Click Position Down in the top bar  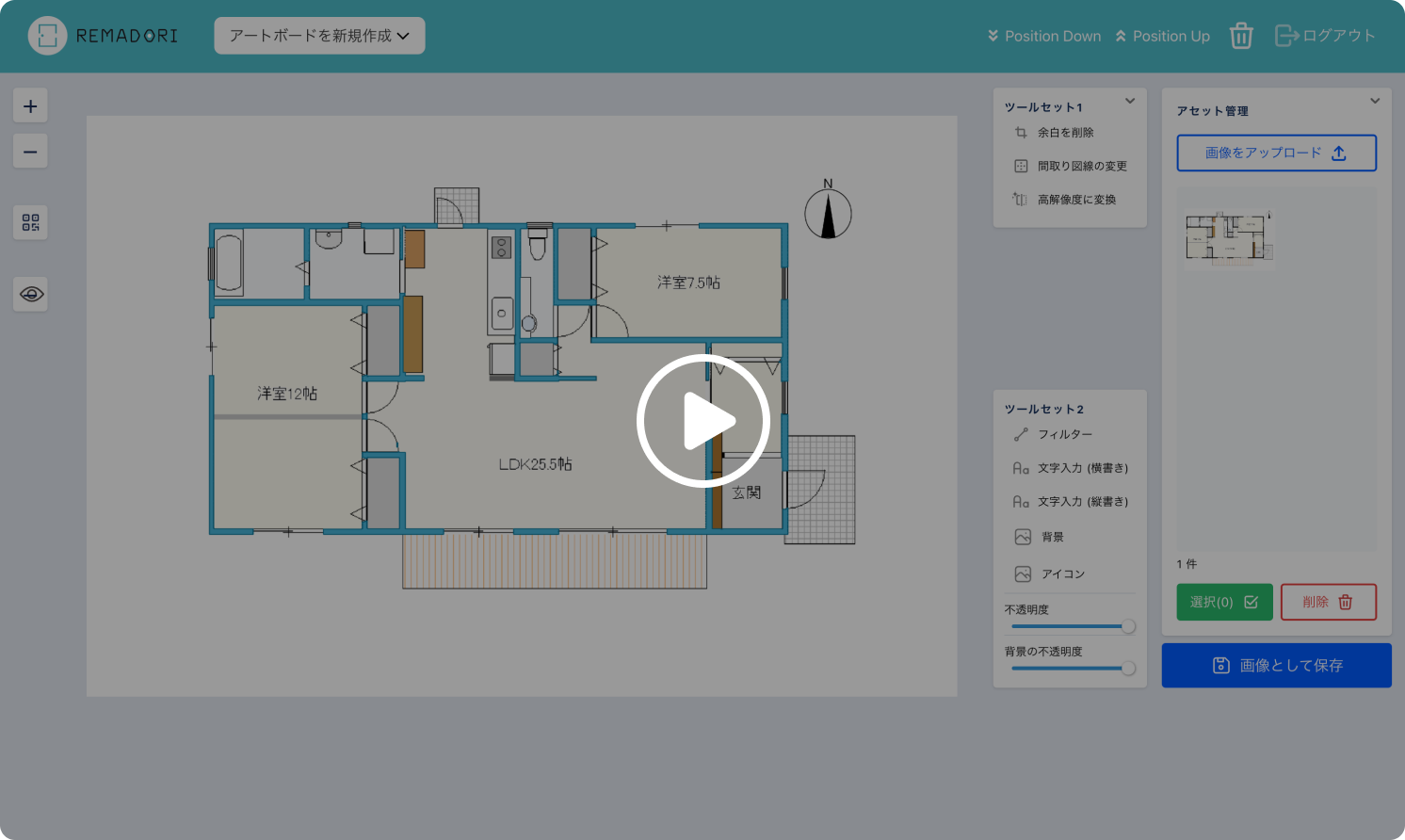coord(1042,36)
